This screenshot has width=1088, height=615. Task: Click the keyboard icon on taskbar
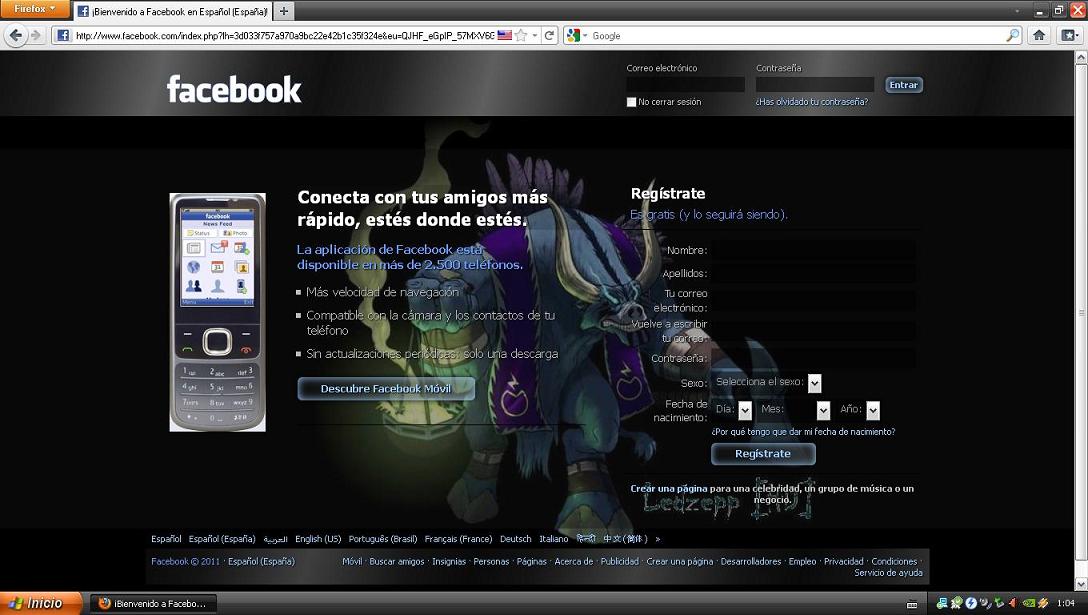[912, 604]
